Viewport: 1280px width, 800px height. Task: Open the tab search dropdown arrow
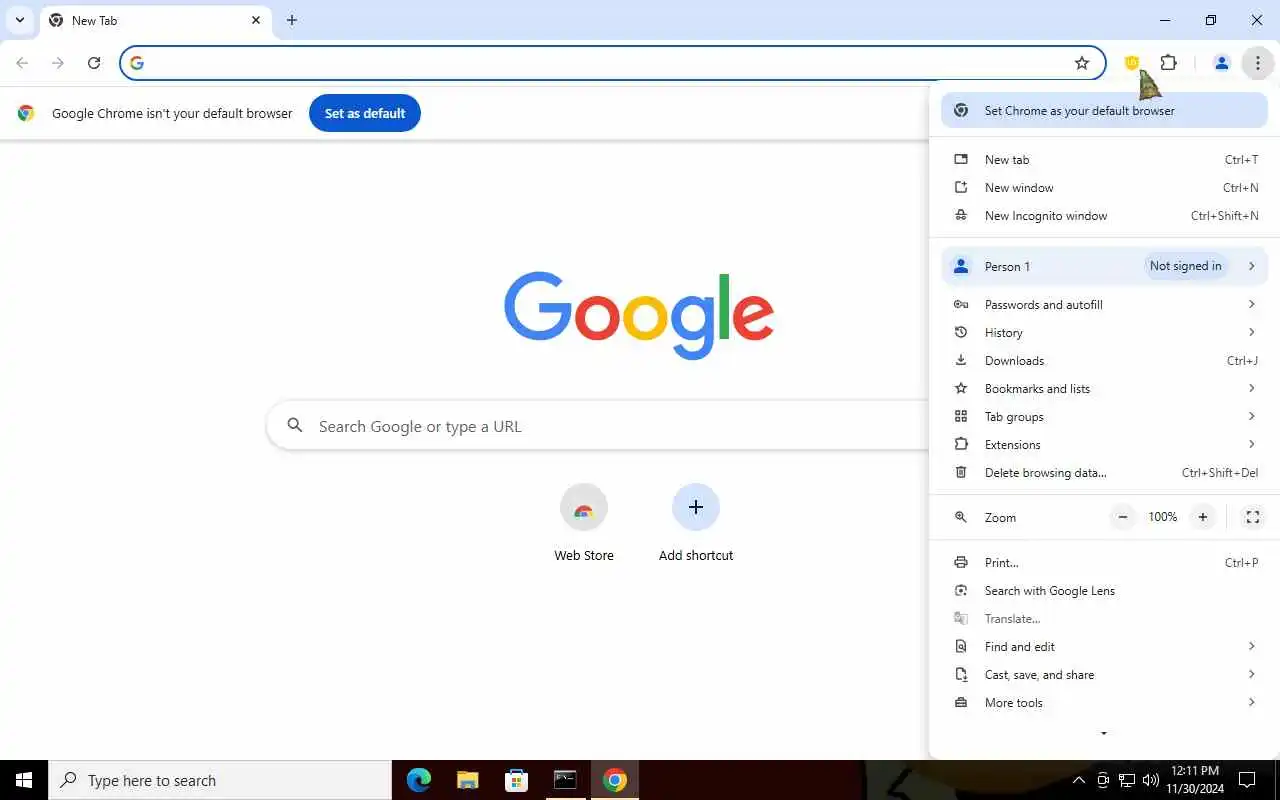click(x=19, y=20)
